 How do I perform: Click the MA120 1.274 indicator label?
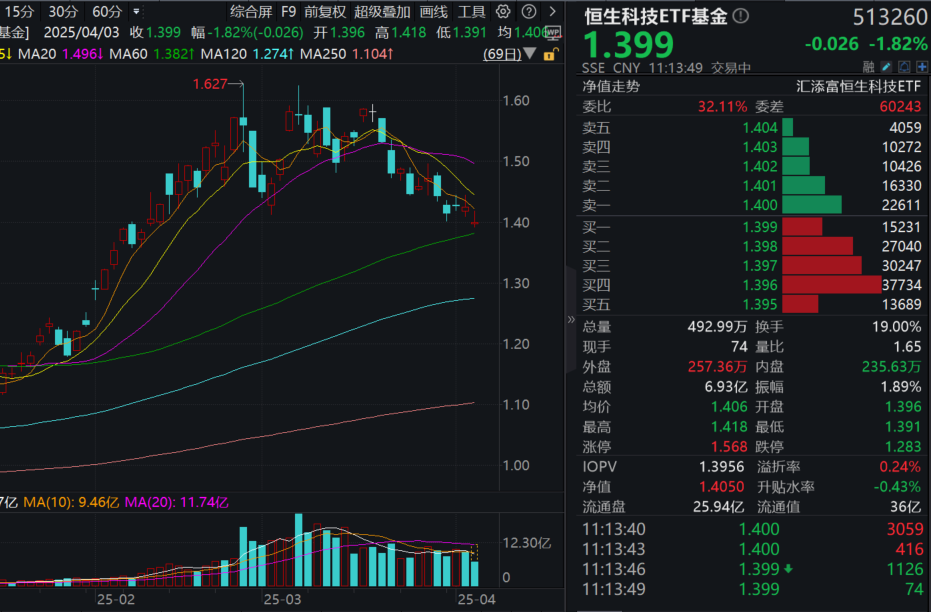point(247,54)
